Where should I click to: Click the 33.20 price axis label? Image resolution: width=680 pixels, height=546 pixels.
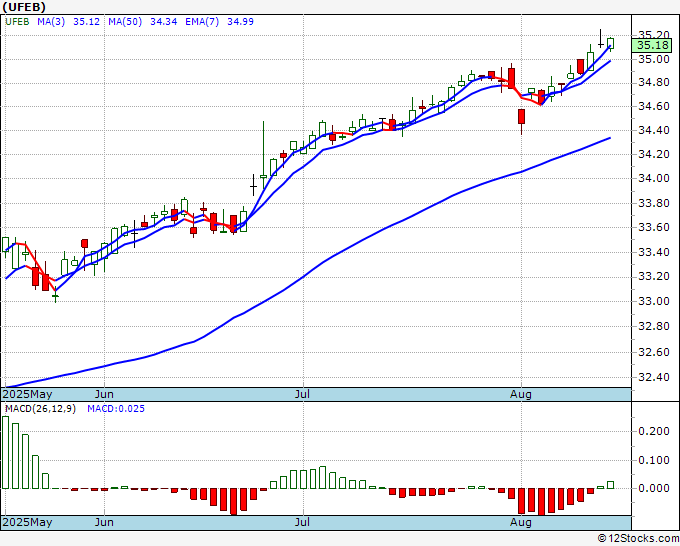654,276
